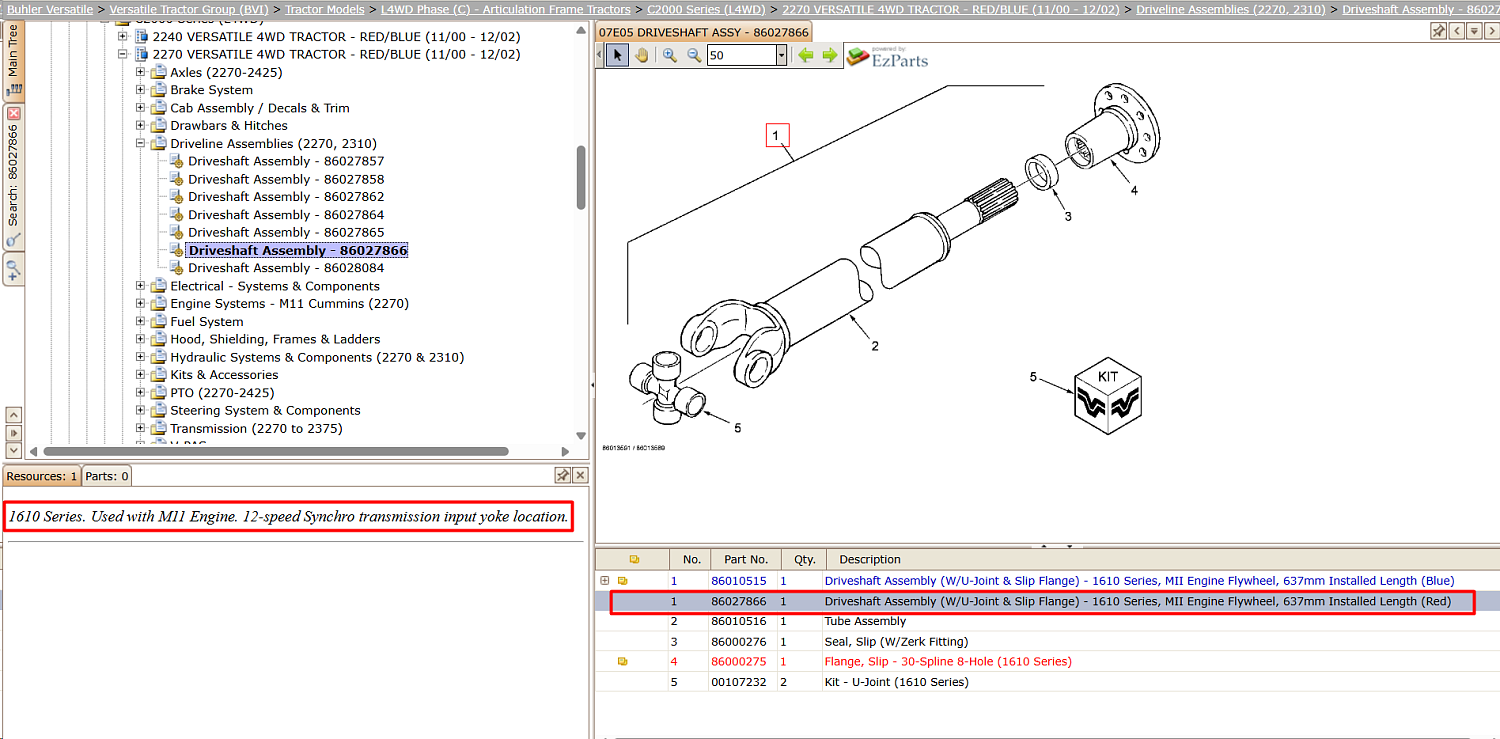Screen dimensions: 1500x739
Task: Click the 2270 Versatile tractor model icon
Action: (x=141, y=54)
